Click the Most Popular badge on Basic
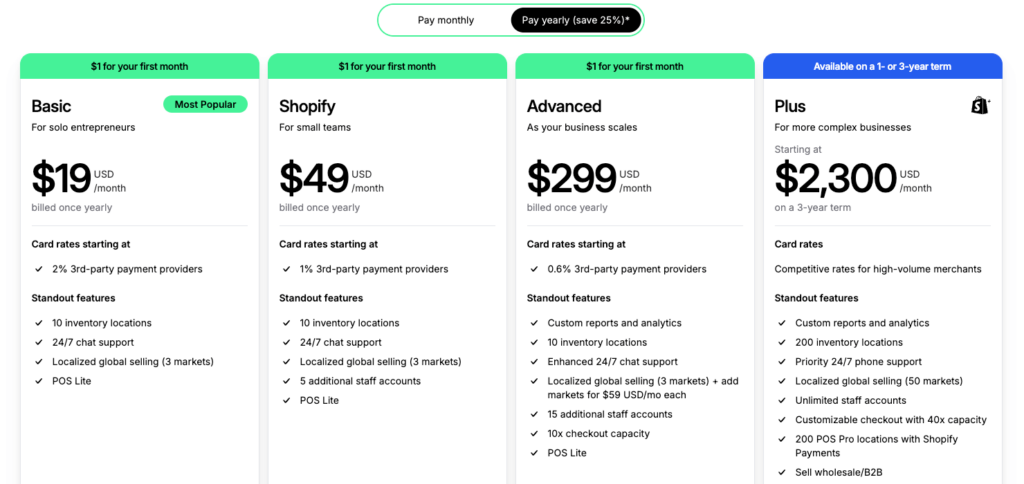Screen dimensions: 1024x484 [205, 105]
